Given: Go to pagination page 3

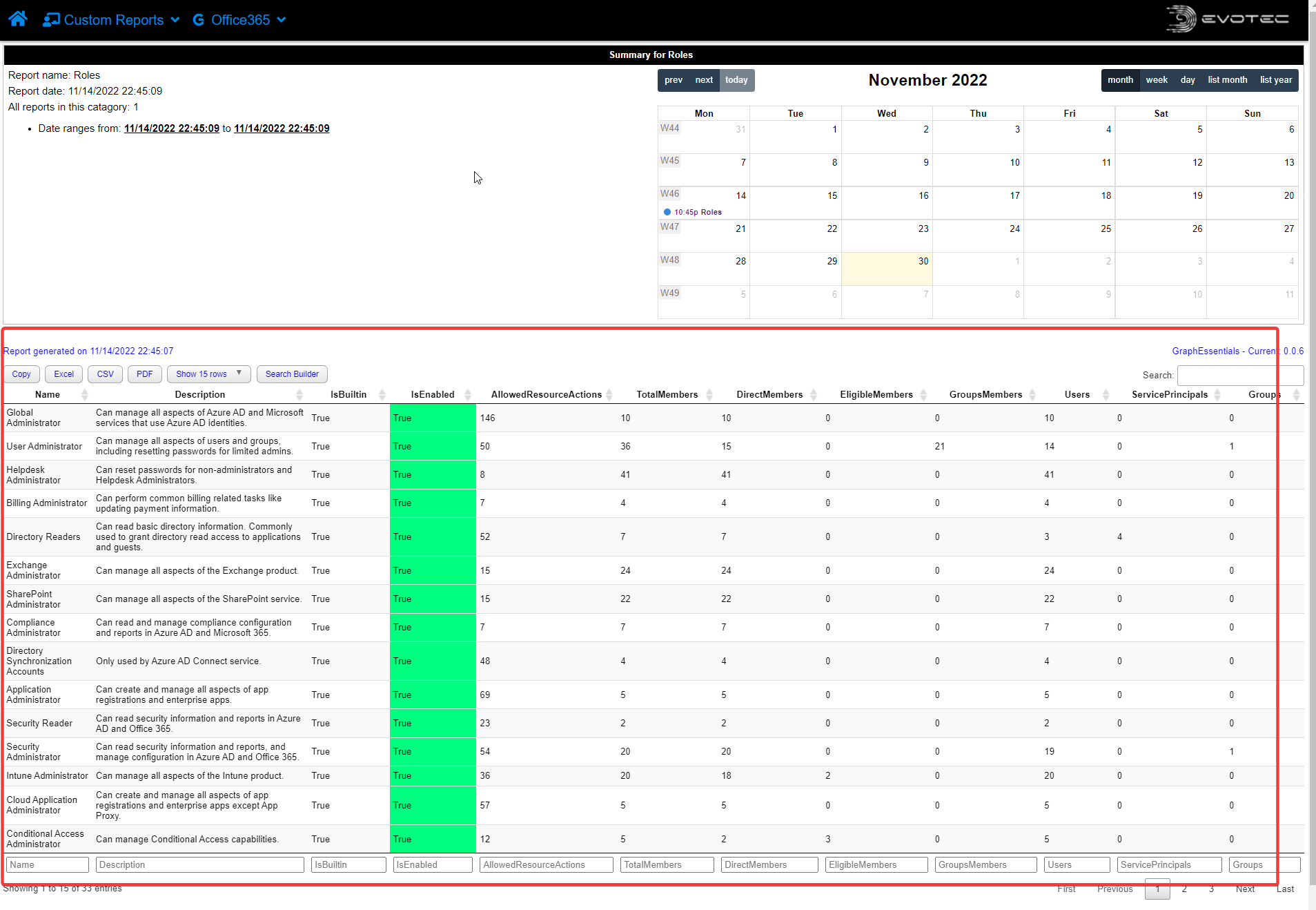Looking at the screenshot, I should tap(1211, 889).
